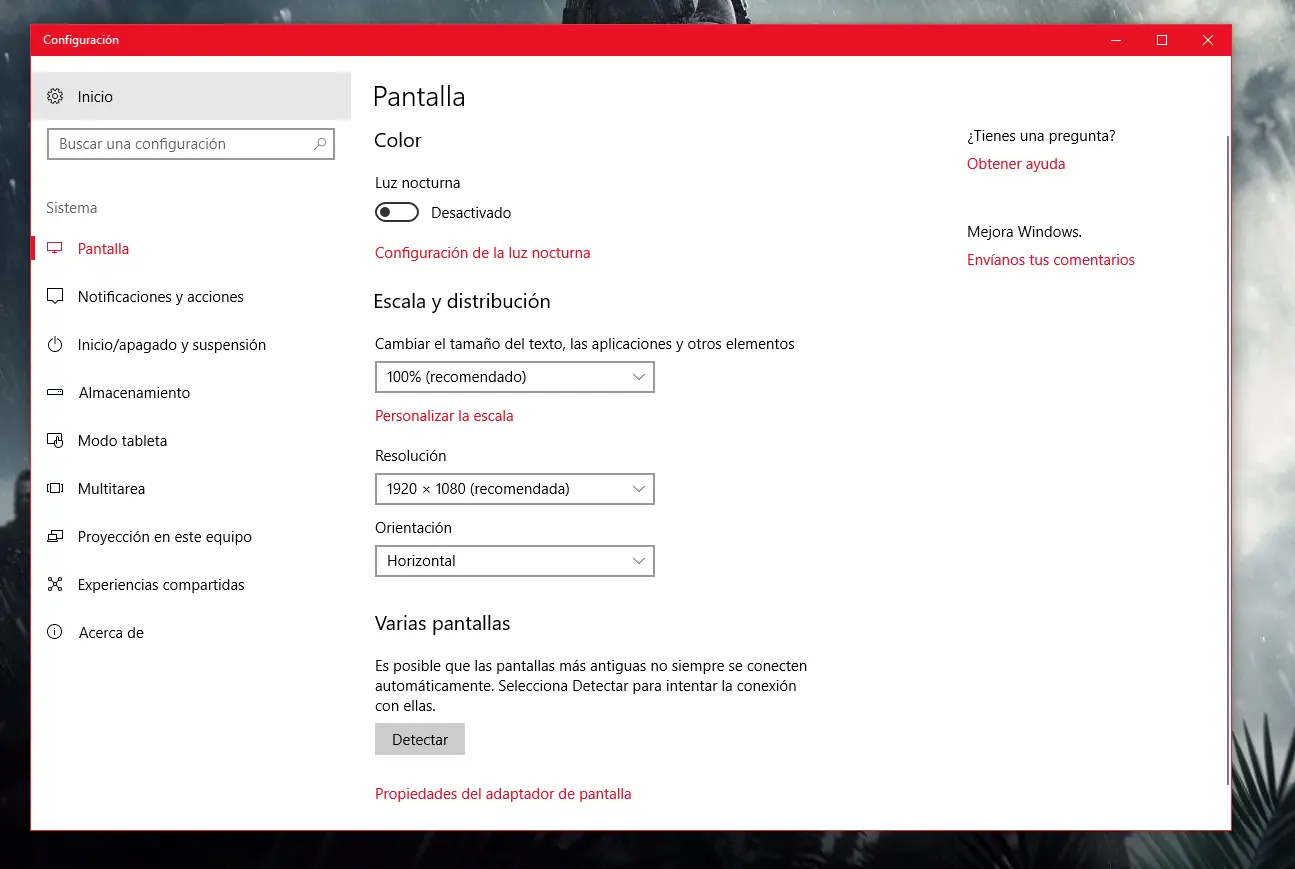Screen dimensions: 1295x869
Task: Click the Multitarea icon
Action: coord(55,489)
